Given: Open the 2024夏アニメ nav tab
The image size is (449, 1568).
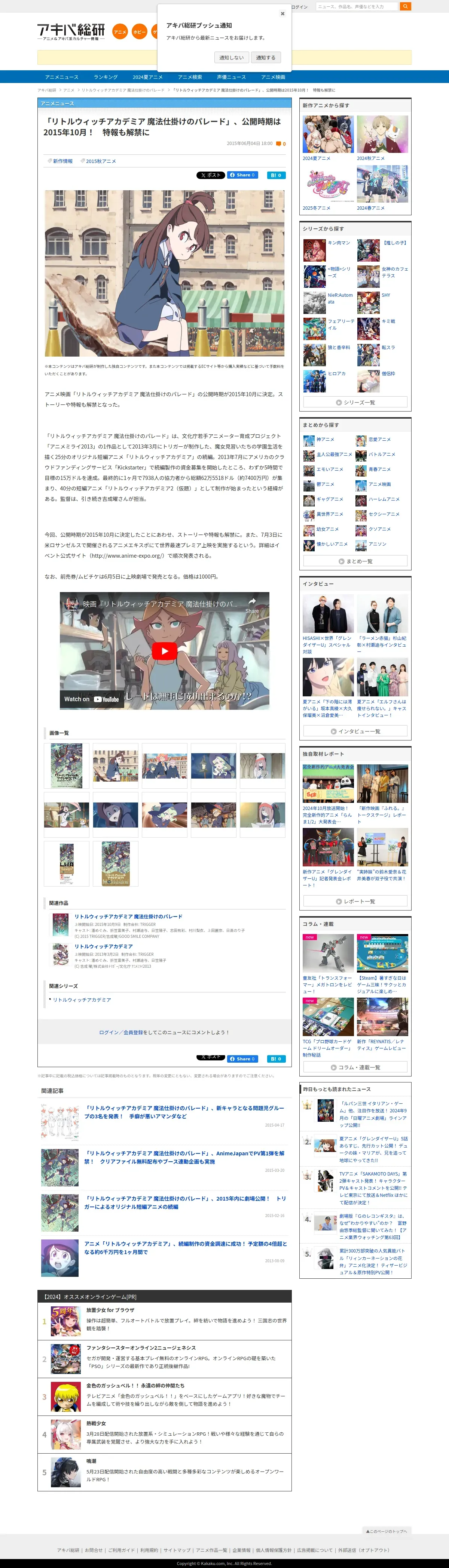Looking at the screenshot, I should click(147, 77).
